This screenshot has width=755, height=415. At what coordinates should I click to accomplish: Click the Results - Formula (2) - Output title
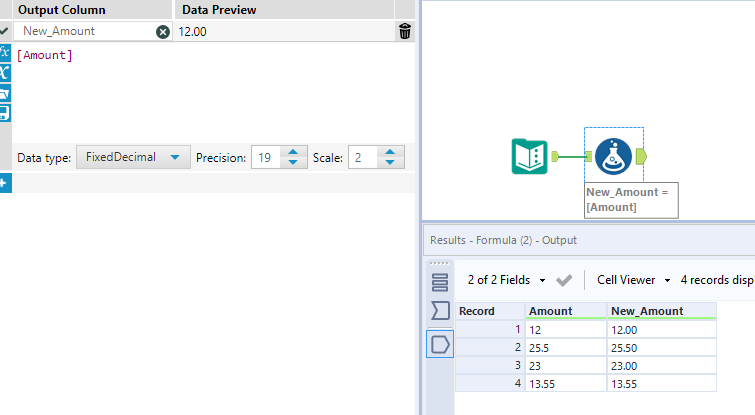(503, 240)
